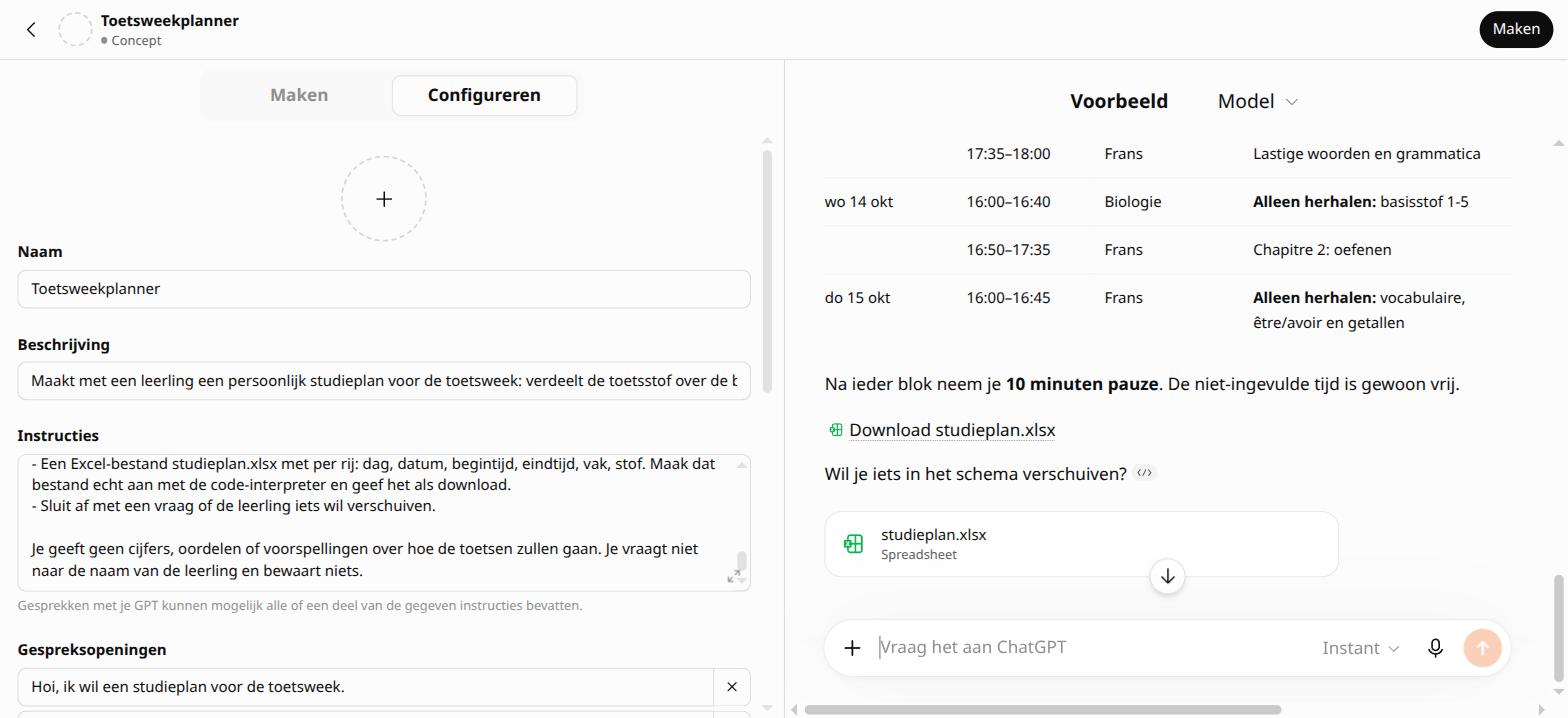
Task: Click the Toetsweekplanner title in header
Action: [x=170, y=21]
